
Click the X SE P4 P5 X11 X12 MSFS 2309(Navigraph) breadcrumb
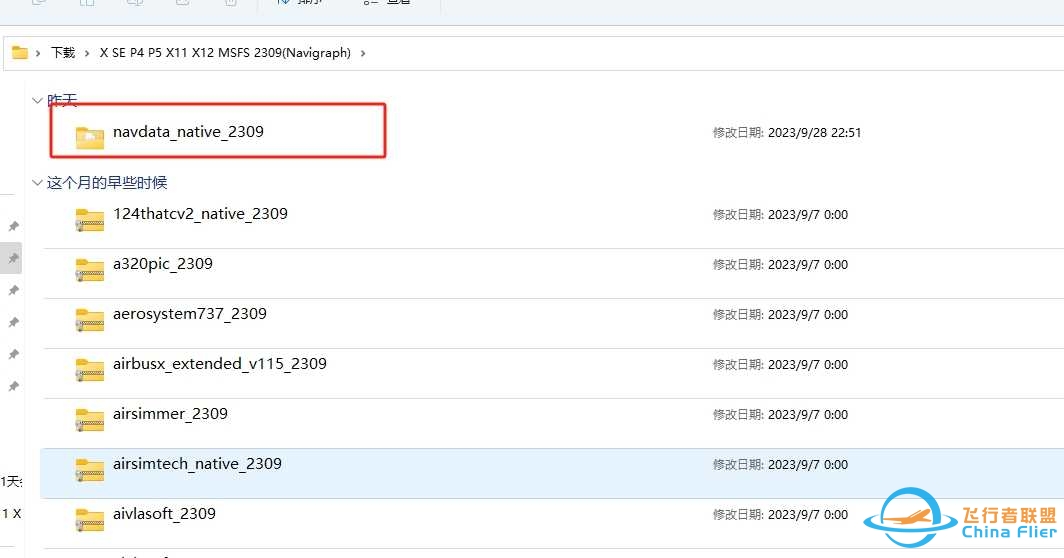point(225,53)
